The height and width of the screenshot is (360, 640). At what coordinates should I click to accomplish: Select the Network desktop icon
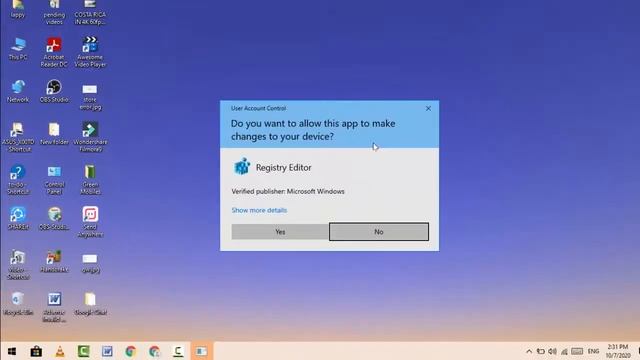(18, 91)
